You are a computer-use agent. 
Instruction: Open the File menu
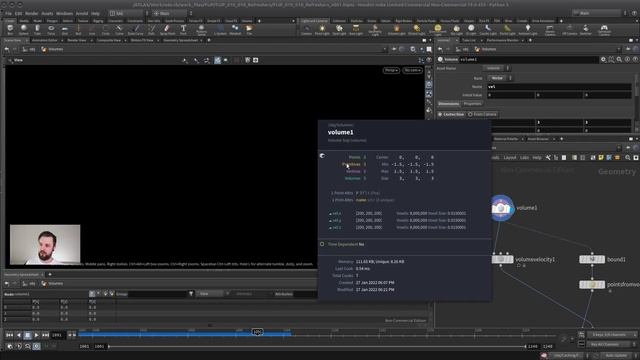pyautogui.click(x=8, y=13)
